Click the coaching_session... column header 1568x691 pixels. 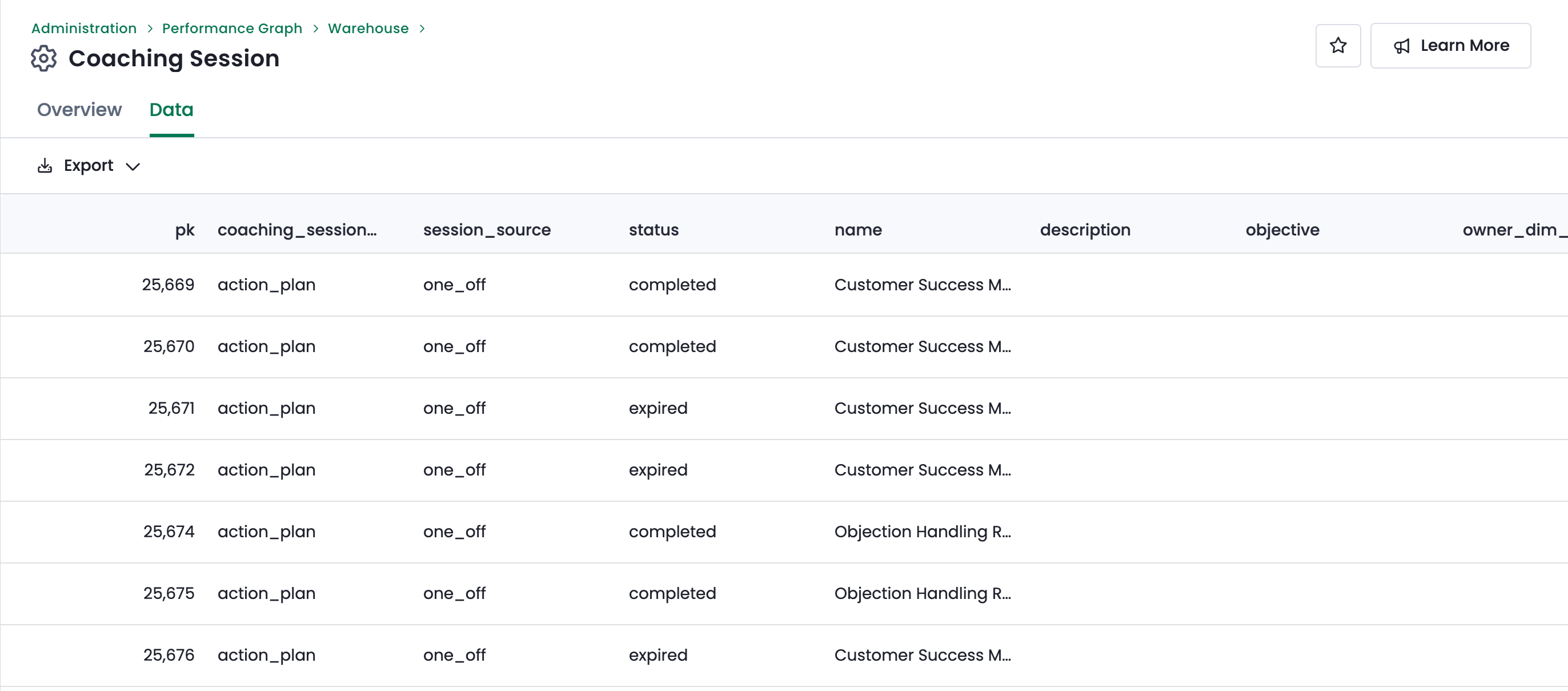(x=297, y=230)
